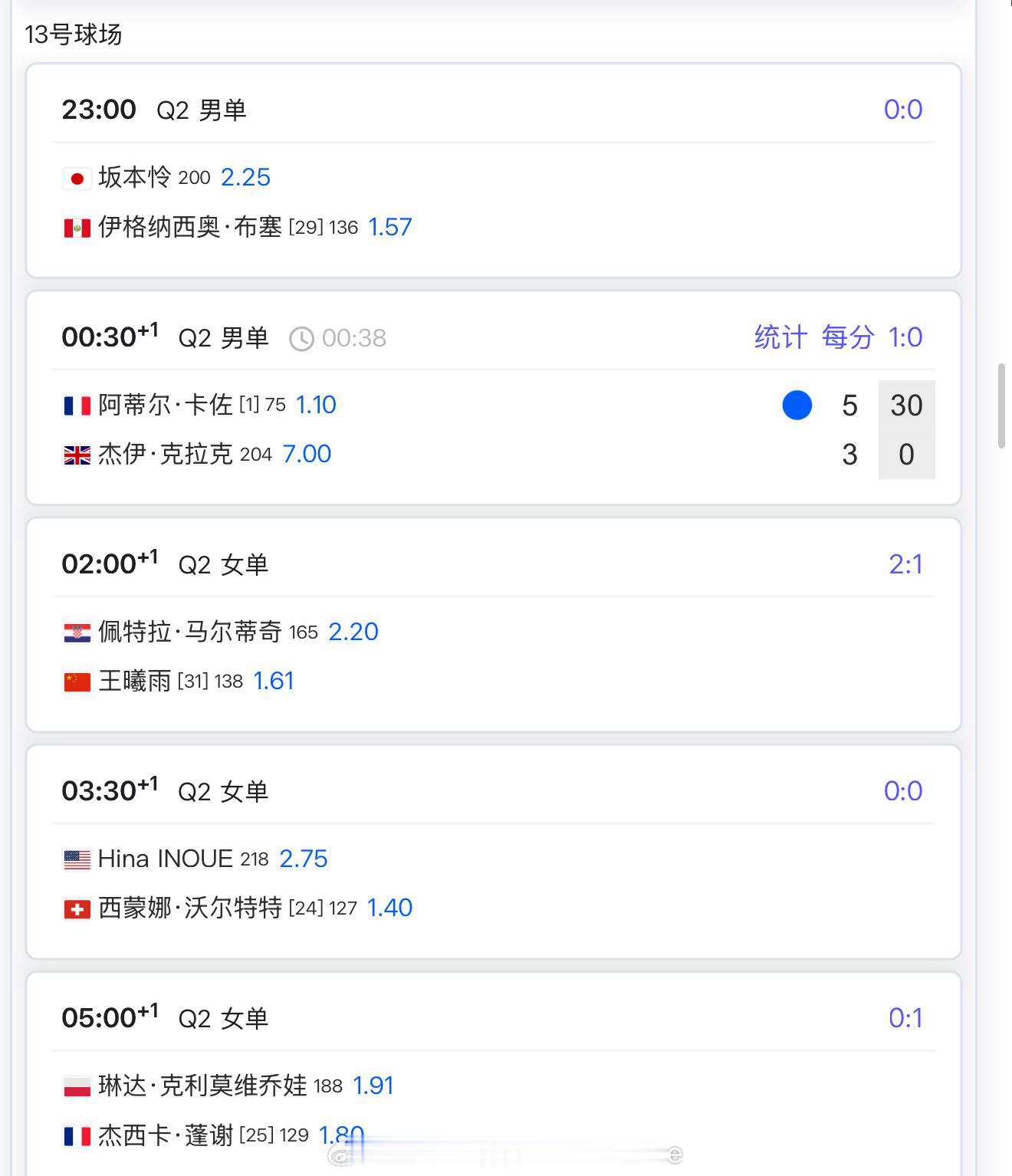This screenshot has width=1012, height=1176.
Task: Open the 统计 statistics link
Action: [780, 337]
